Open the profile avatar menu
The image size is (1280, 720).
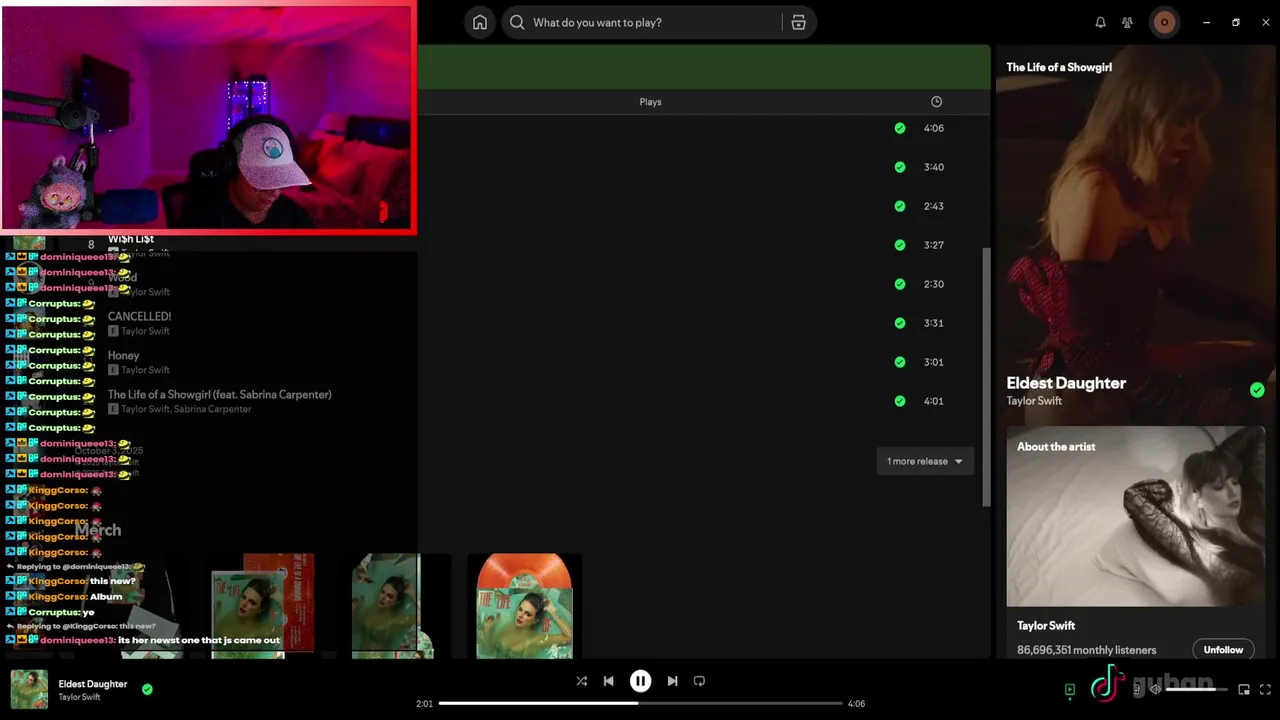coord(1164,22)
